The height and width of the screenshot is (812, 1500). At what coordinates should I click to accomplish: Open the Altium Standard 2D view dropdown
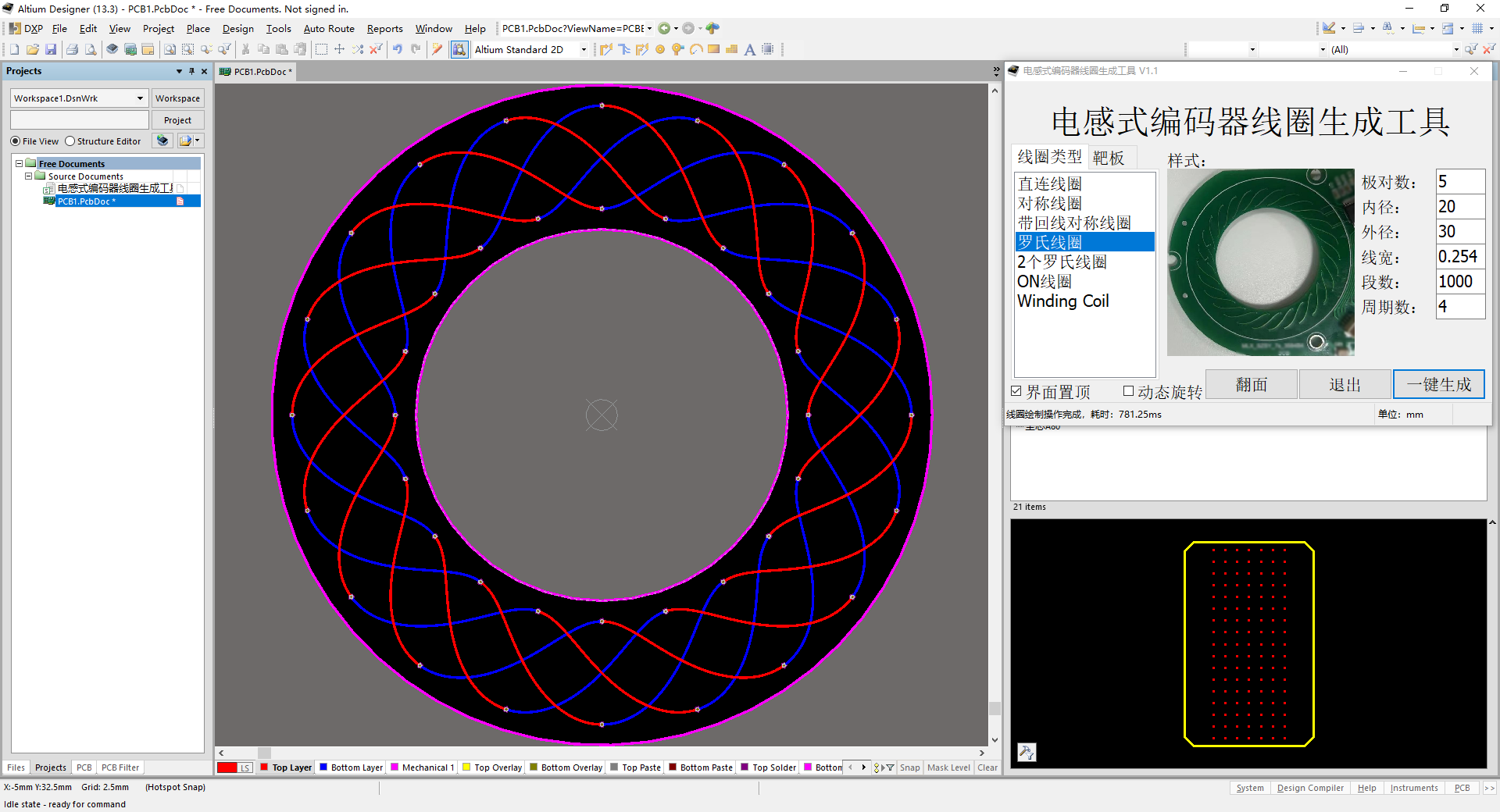(x=584, y=49)
